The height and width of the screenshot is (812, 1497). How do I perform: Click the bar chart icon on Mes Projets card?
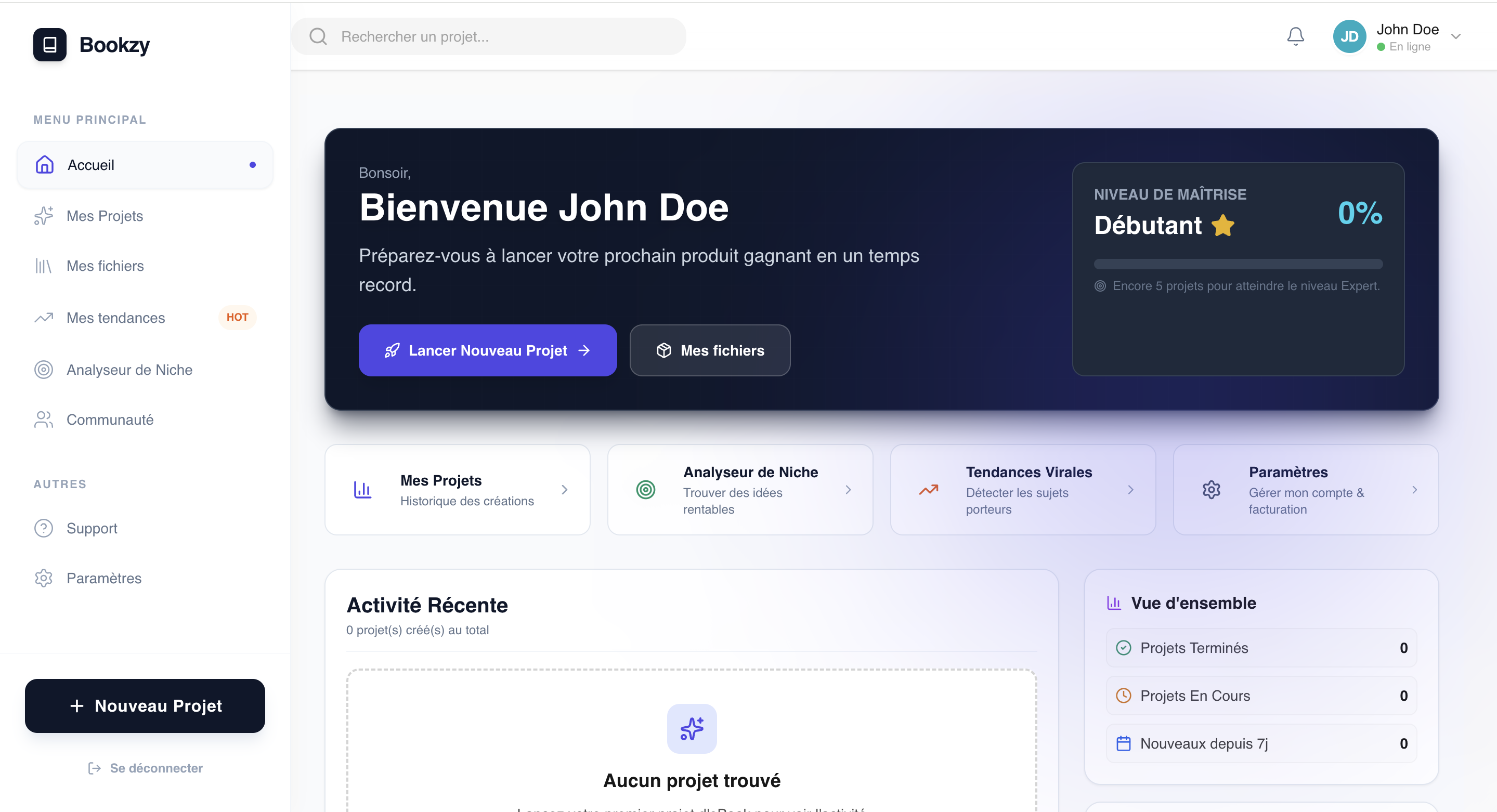pyautogui.click(x=362, y=490)
